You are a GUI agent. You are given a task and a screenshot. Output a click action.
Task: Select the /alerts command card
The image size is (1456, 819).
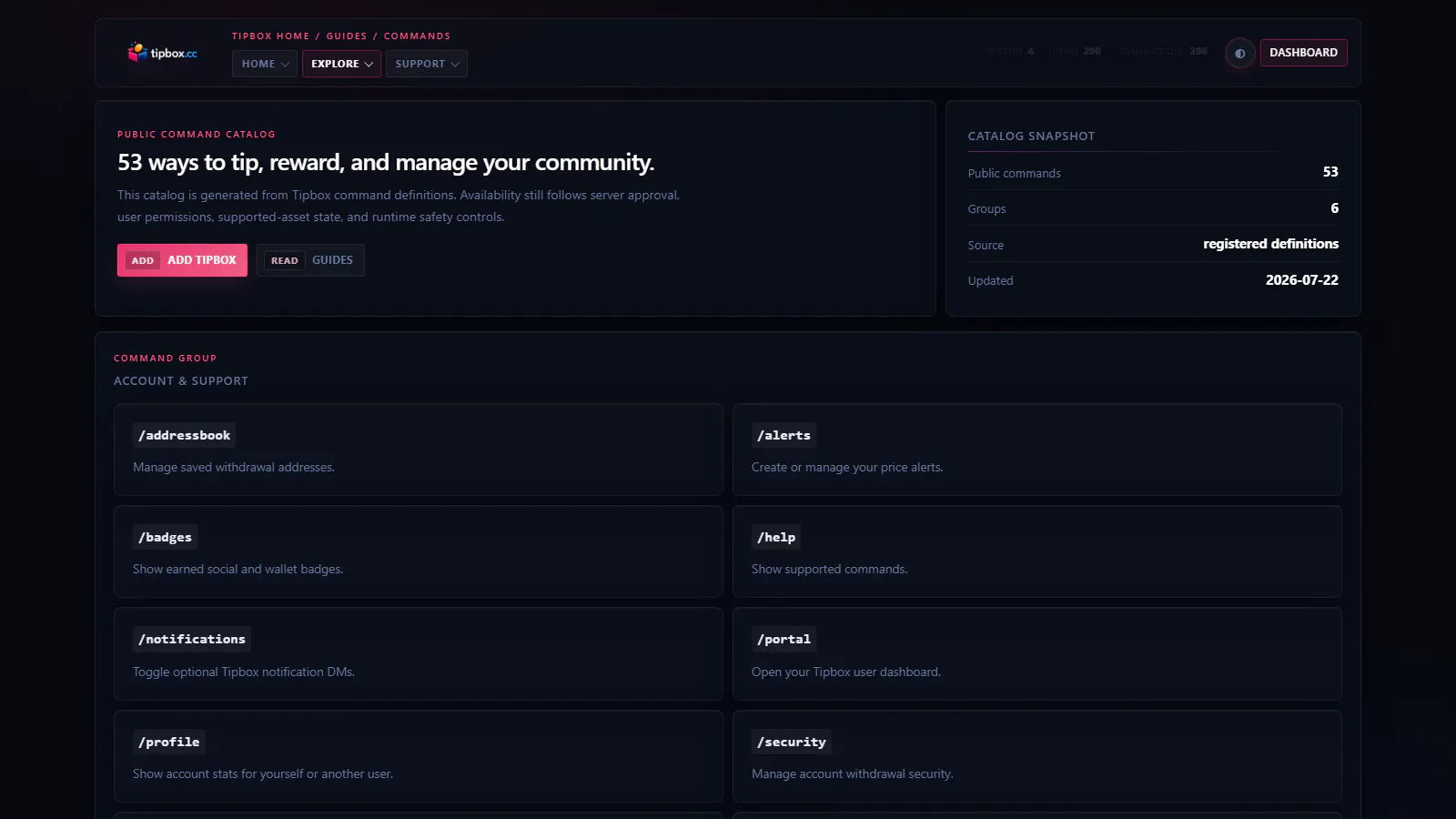[x=1037, y=450]
